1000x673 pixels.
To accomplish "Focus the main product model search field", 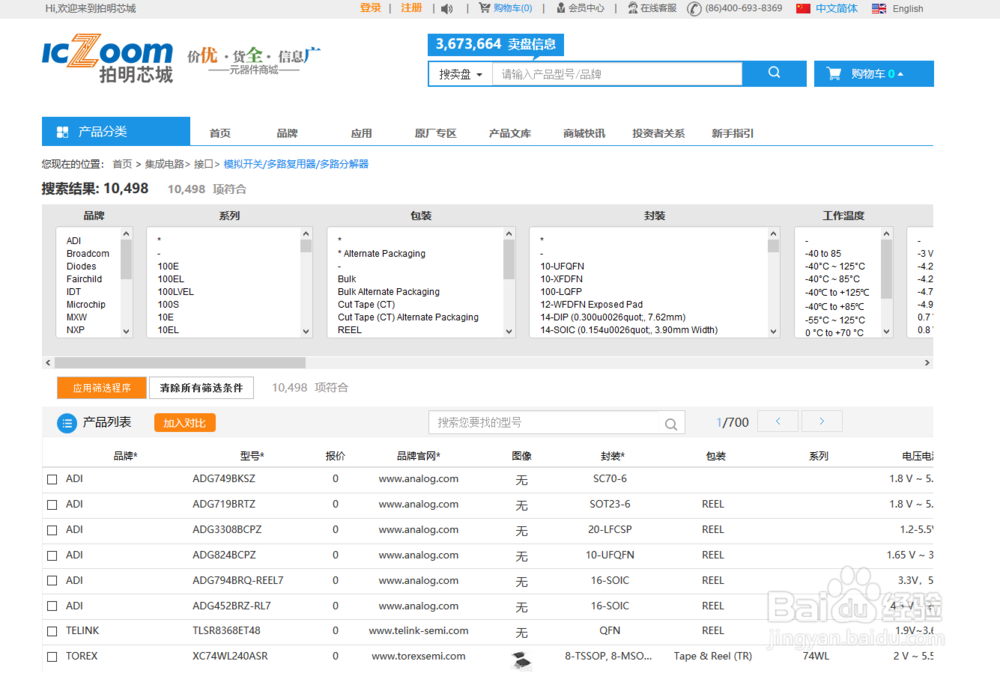I will click(x=617, y=74).
